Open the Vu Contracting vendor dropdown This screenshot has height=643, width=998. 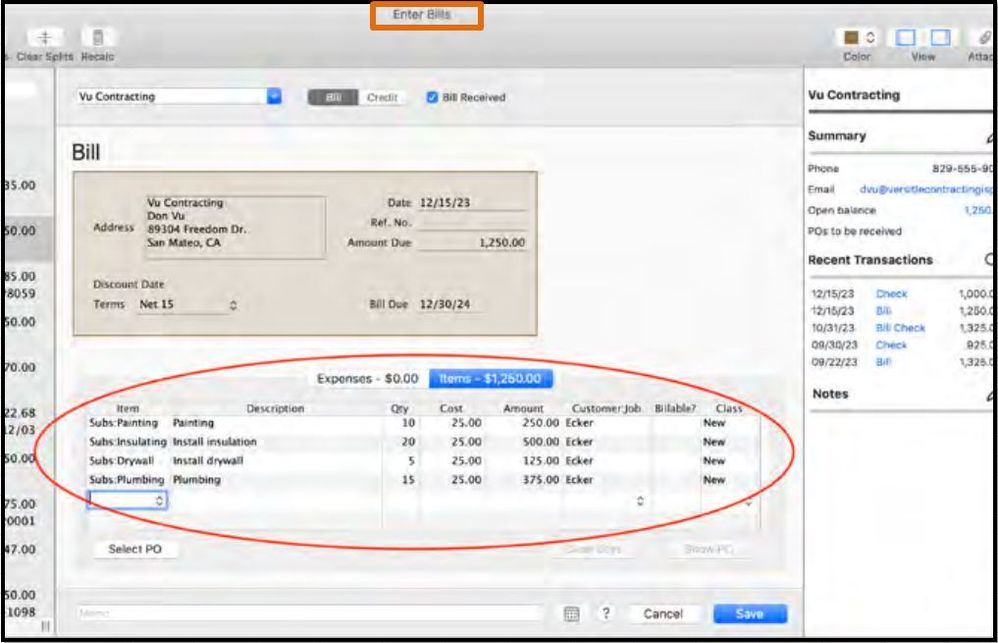[x=274, y=96]
